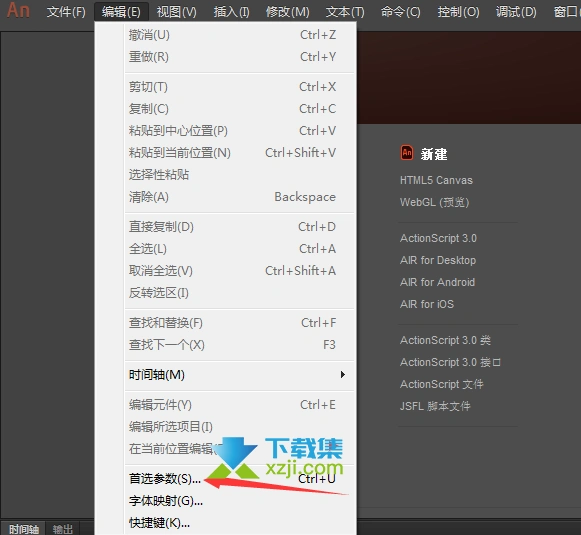Choose 粘贴到当前位置(N)
This screenshot has height=535, width=581.
point(239,153)
